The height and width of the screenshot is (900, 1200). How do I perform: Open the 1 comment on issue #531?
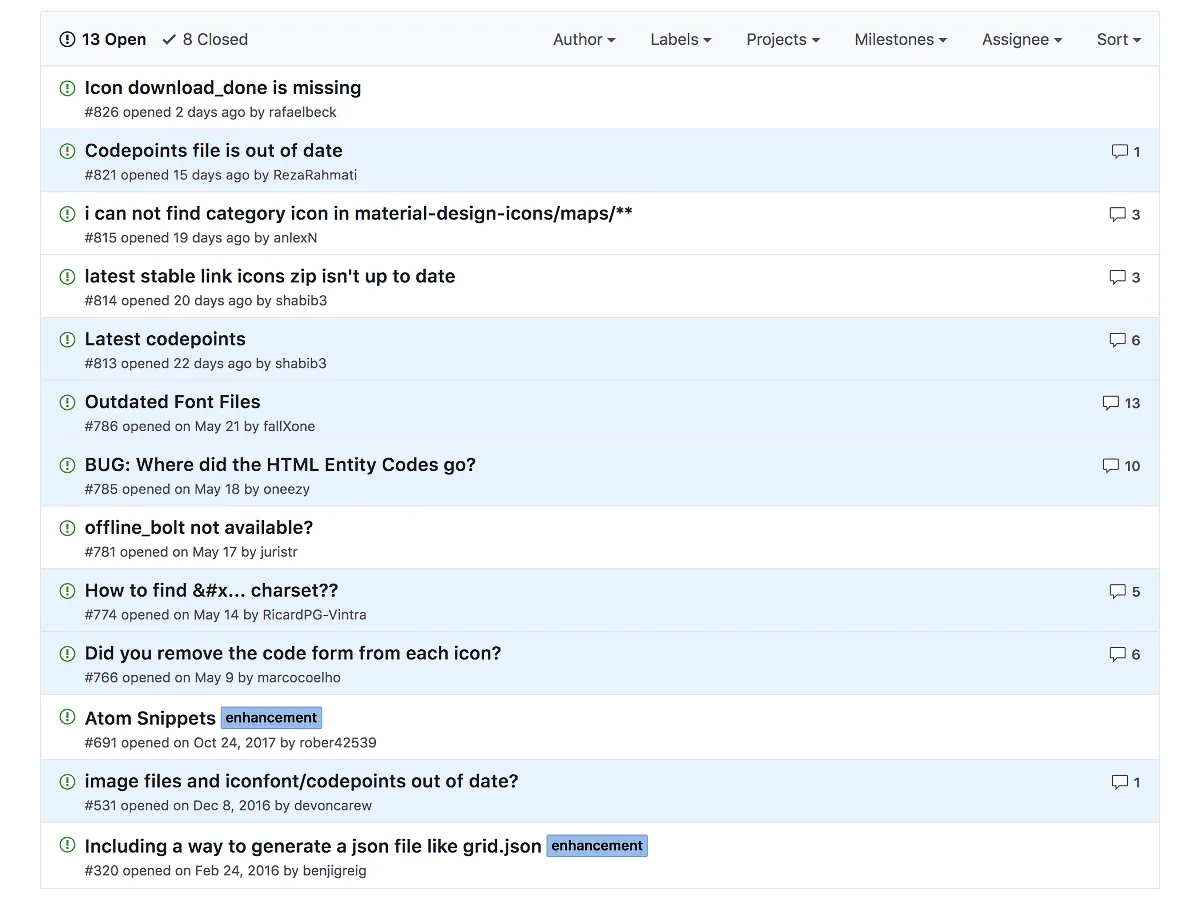[x=1126, y=782]
